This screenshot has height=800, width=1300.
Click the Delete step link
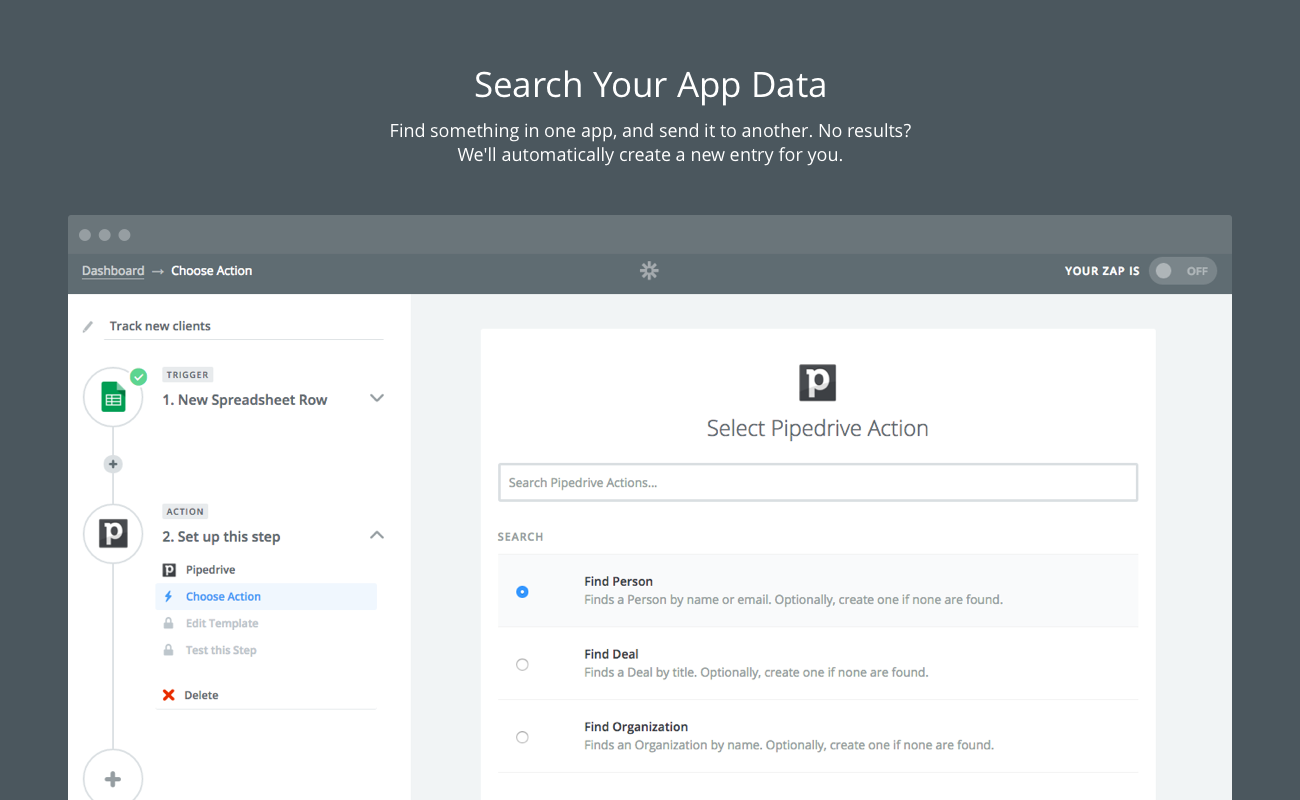201,695
